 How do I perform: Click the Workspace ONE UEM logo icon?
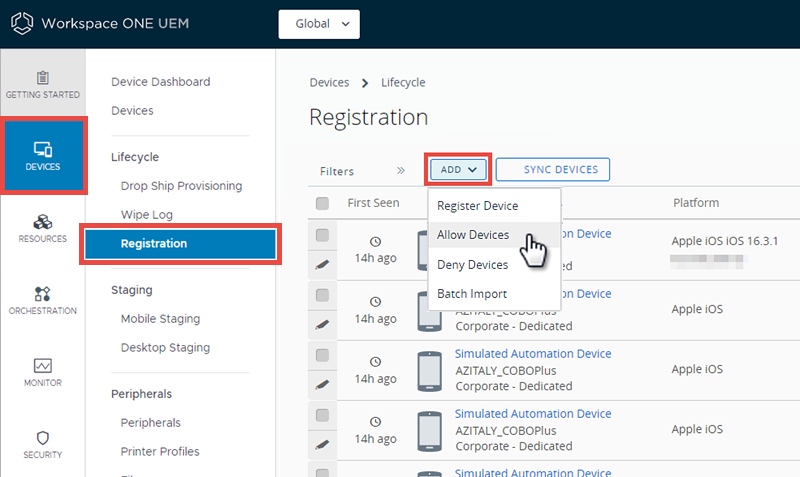pyautogui.click(x=22, y=23)
